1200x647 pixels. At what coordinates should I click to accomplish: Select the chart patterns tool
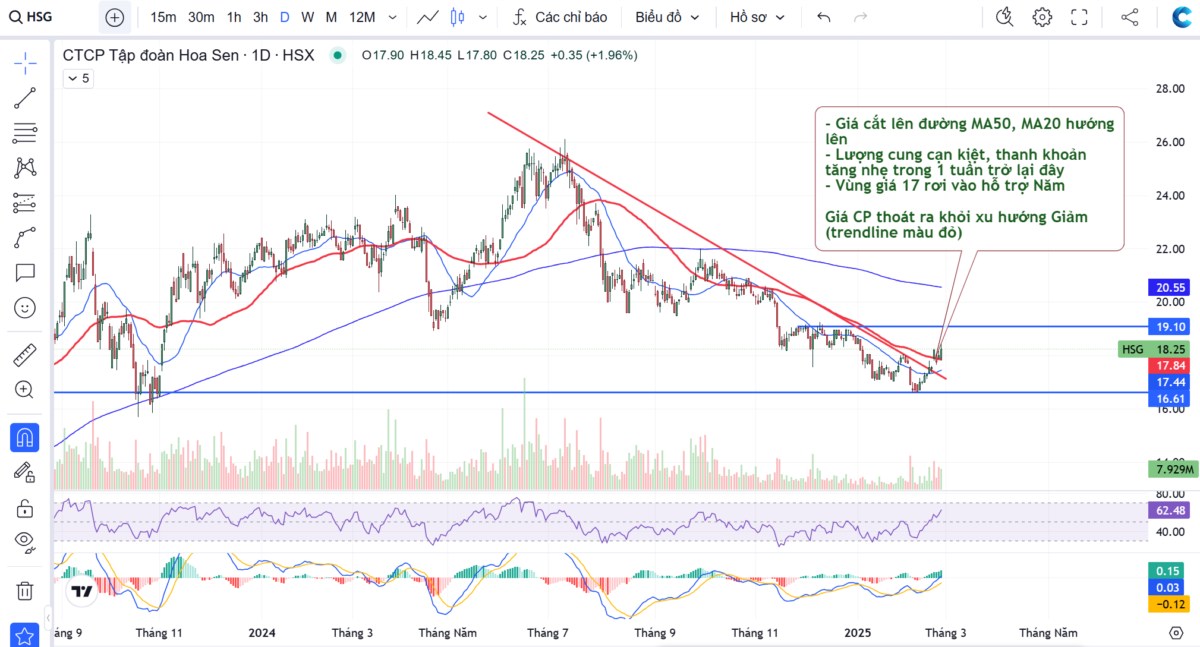pos(25,168)
